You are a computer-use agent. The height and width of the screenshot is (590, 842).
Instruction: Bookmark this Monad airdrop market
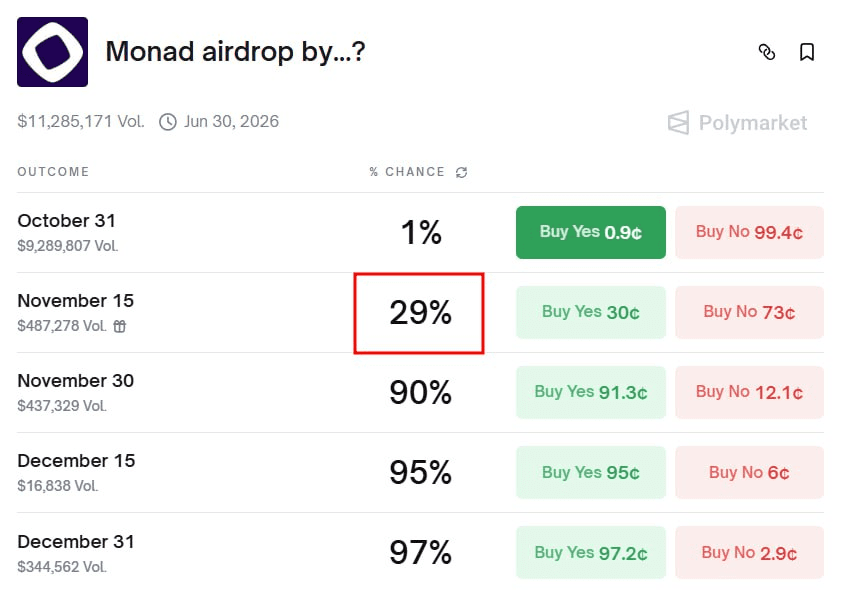tap(807, 52)
